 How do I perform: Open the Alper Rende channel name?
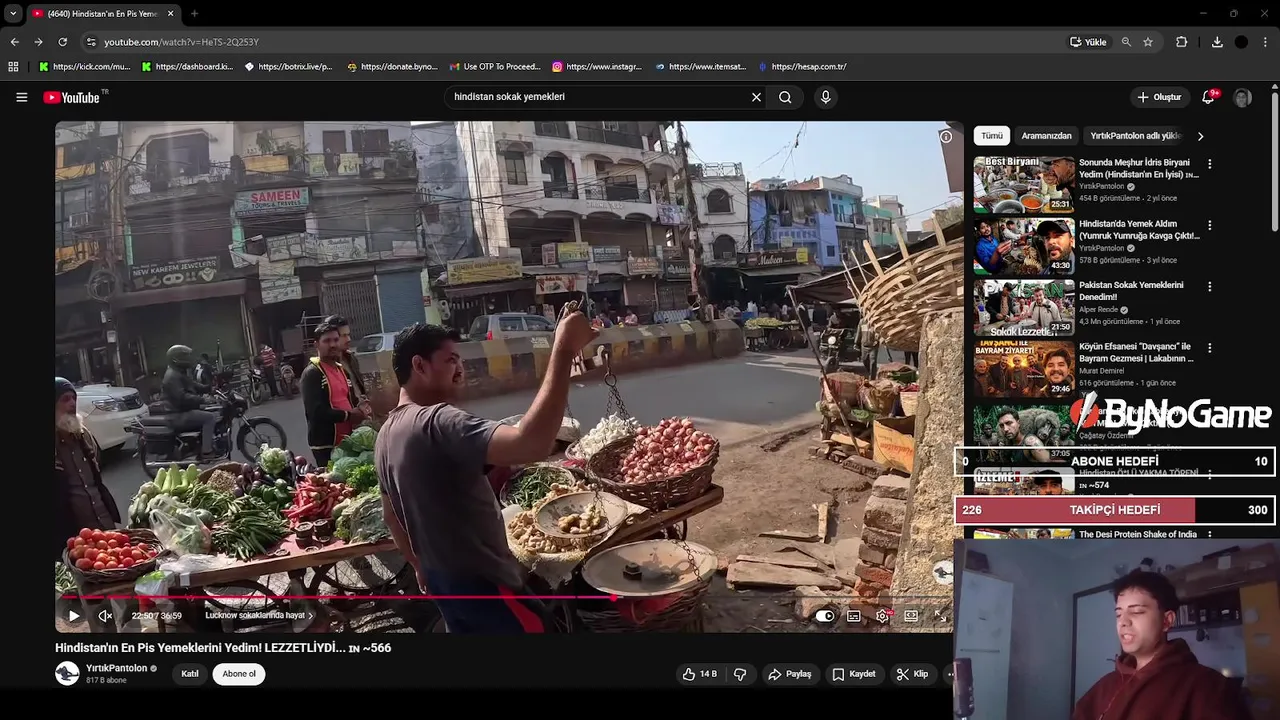pyautogui.click(x=1099, y=310)
